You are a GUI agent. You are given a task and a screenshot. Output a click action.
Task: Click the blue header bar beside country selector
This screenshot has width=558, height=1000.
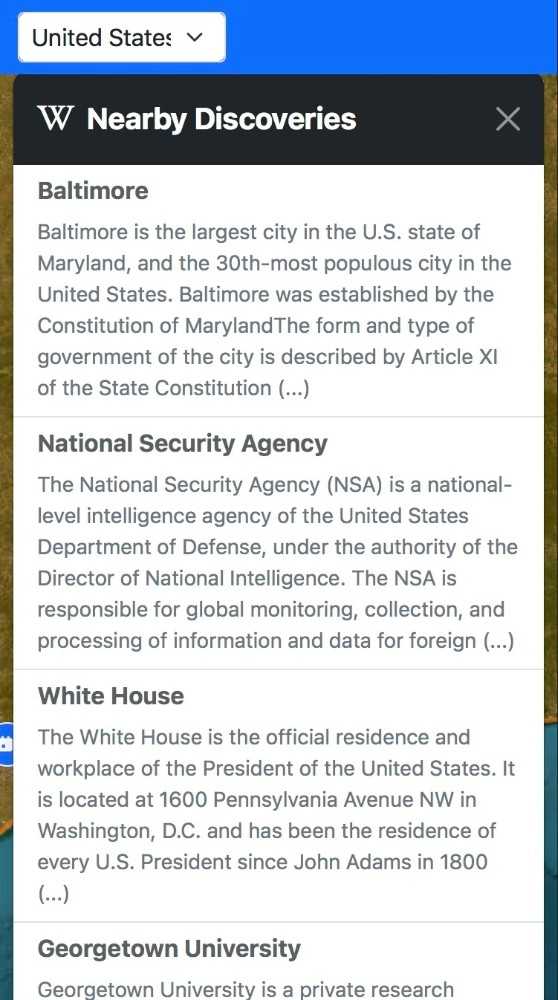pyautogui.click(x=392, y=37)
